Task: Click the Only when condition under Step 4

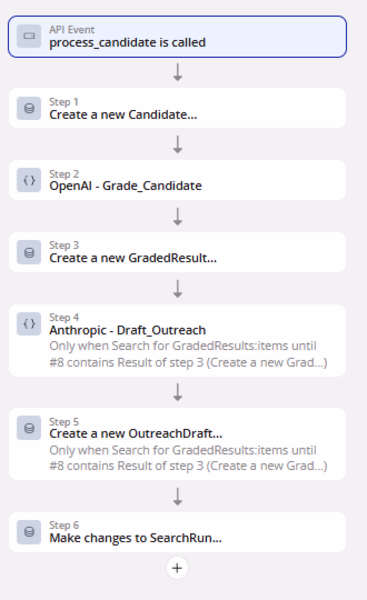Action: click(188, 354)
